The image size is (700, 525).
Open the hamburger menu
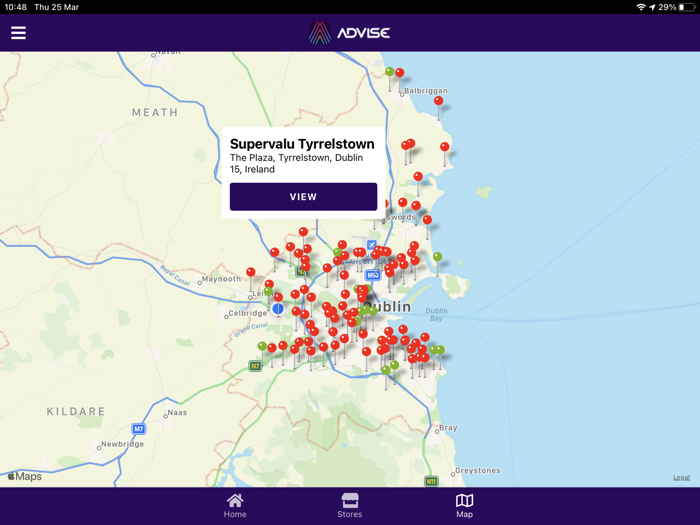coord(18,33)
